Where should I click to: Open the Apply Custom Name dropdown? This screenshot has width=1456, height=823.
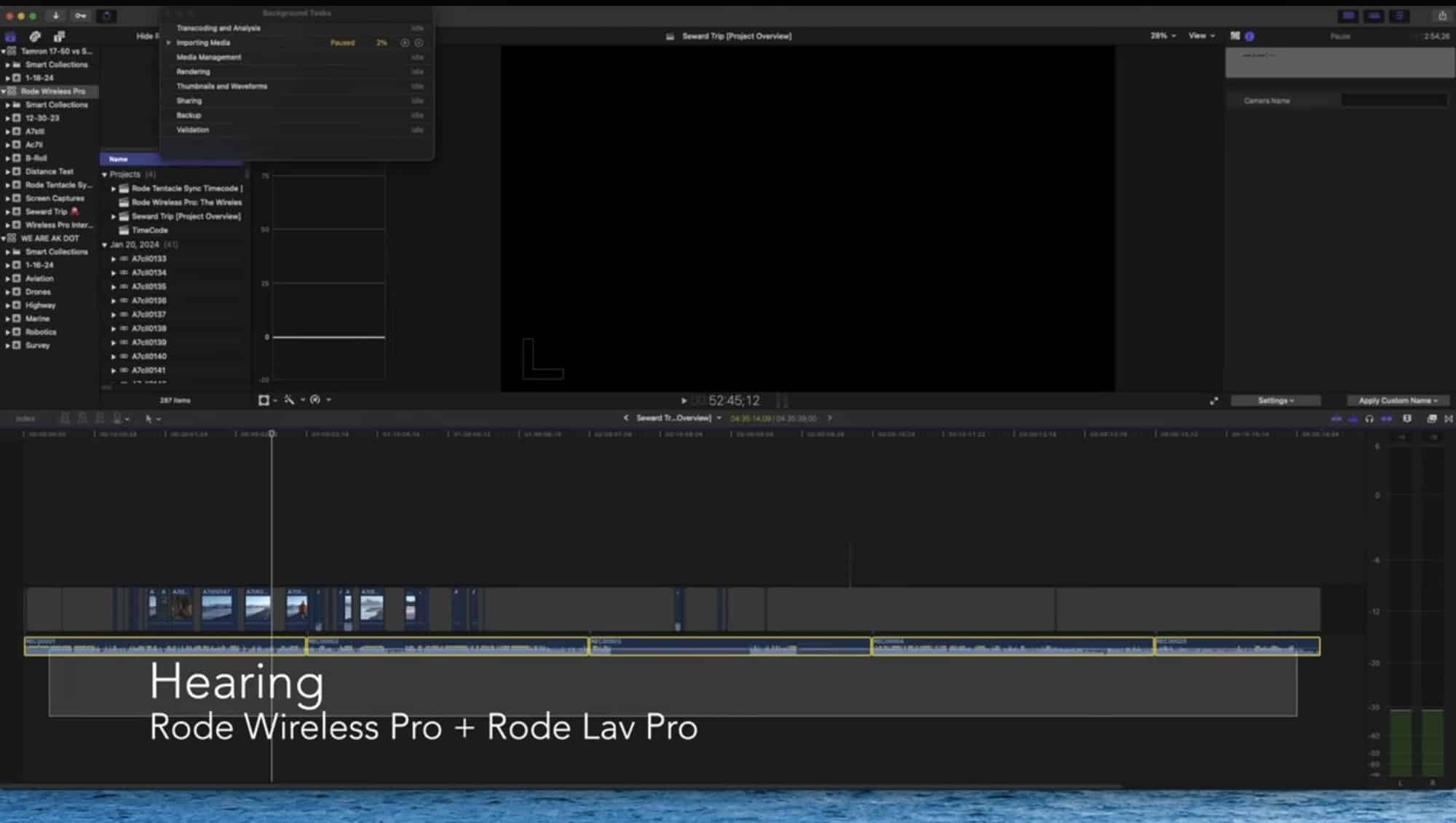pos(1398,401)
